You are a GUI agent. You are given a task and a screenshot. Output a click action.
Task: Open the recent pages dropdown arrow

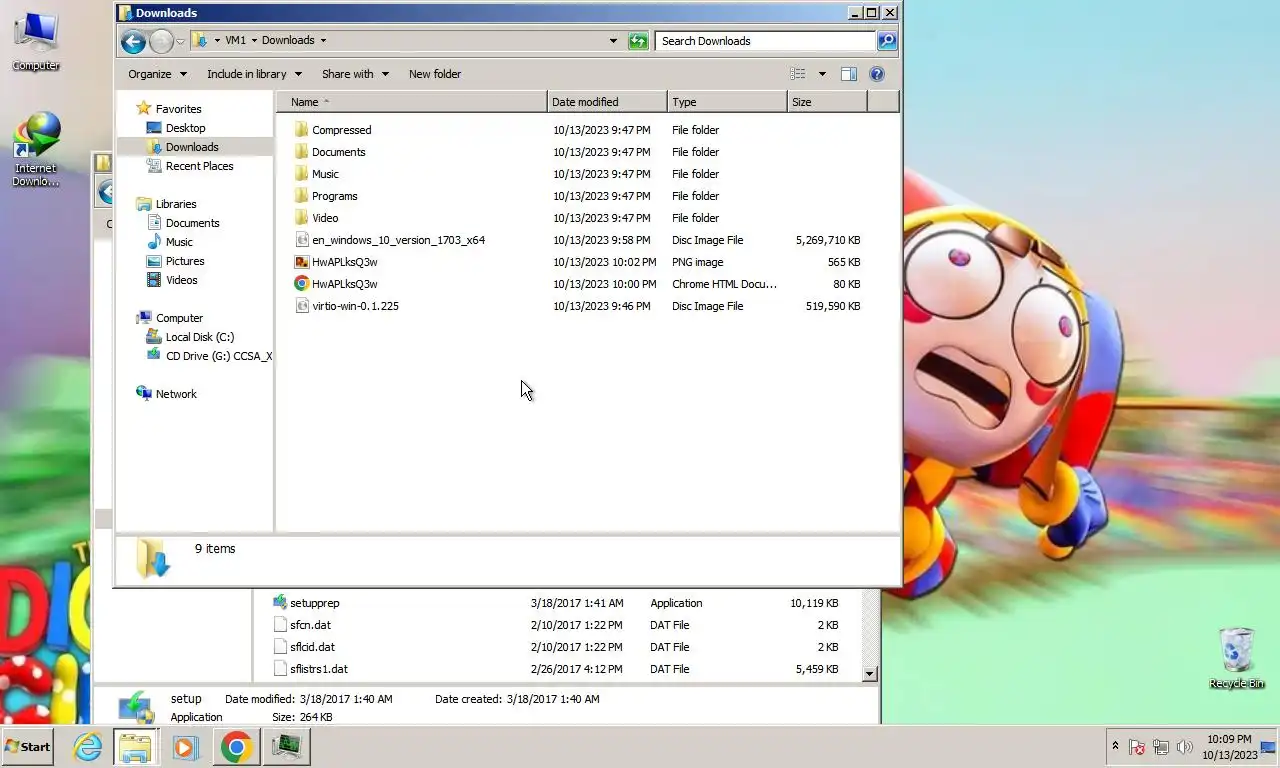point(180,41)
